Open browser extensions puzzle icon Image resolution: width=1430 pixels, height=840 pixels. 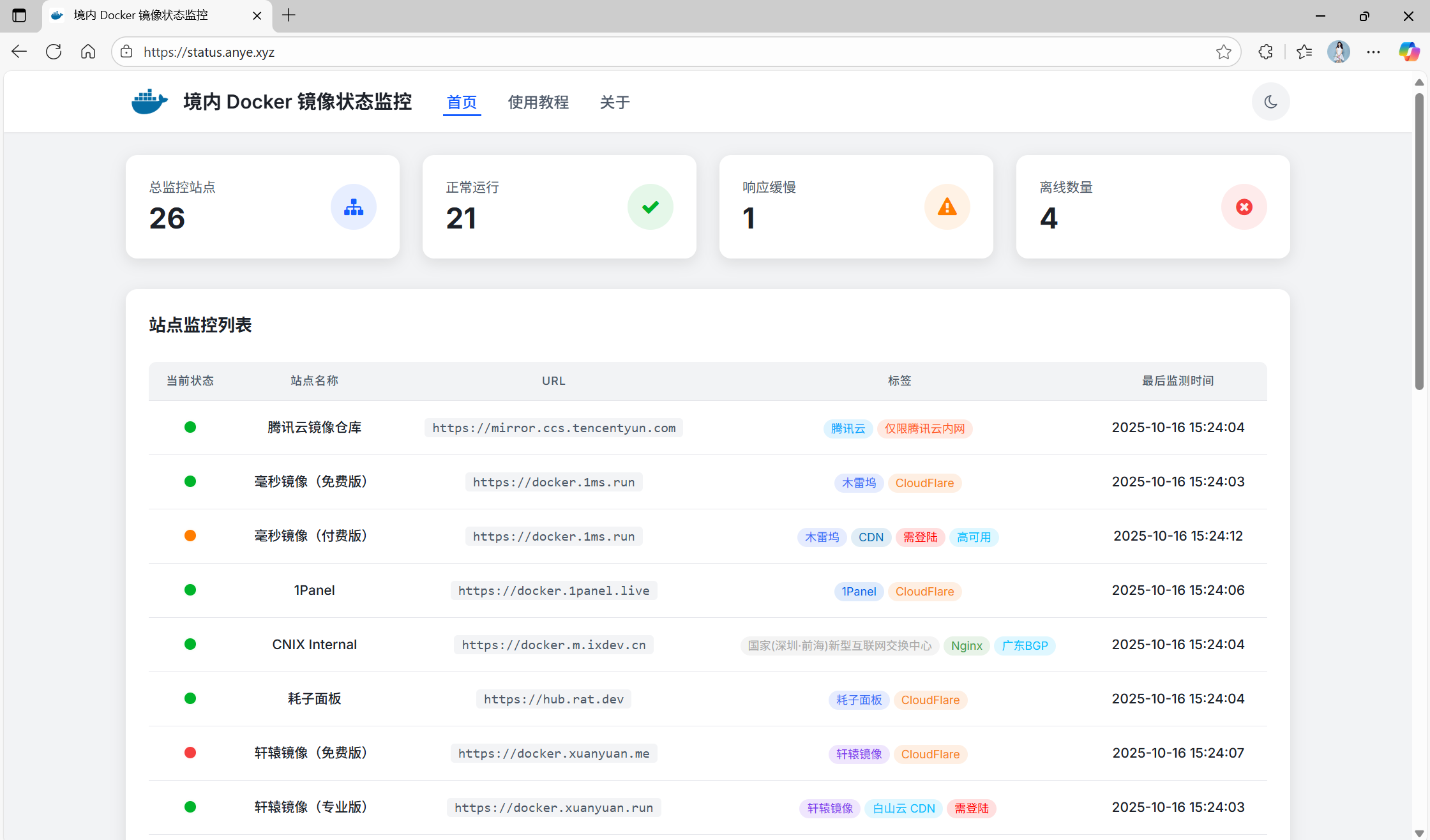[1265, 52]
